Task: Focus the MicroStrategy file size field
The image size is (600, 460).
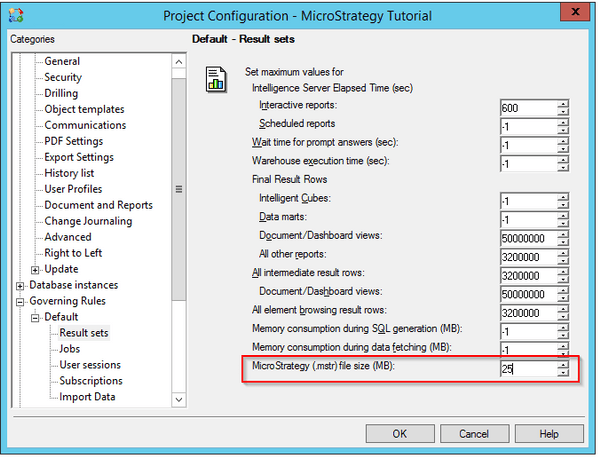Action: click(527, 369)
